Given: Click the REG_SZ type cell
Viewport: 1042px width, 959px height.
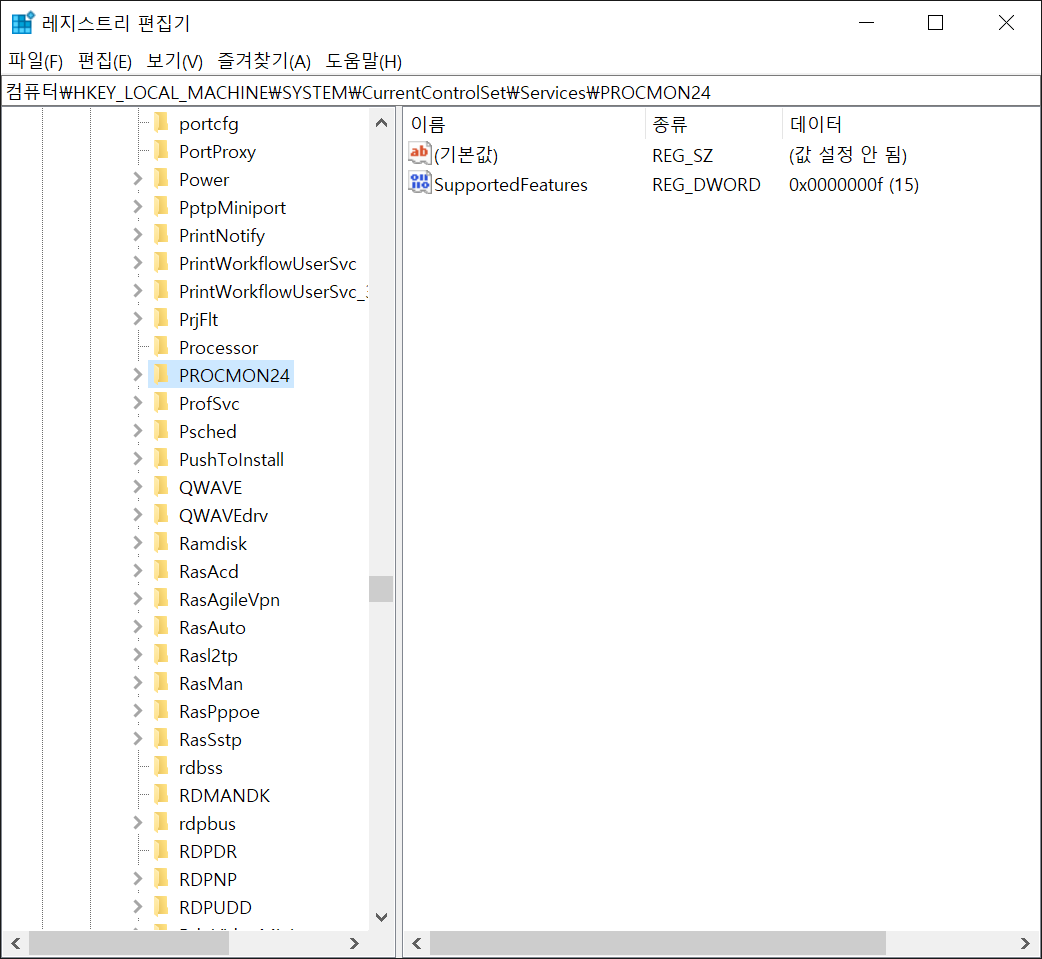Looking at the screenshot, I should (682, 156).
